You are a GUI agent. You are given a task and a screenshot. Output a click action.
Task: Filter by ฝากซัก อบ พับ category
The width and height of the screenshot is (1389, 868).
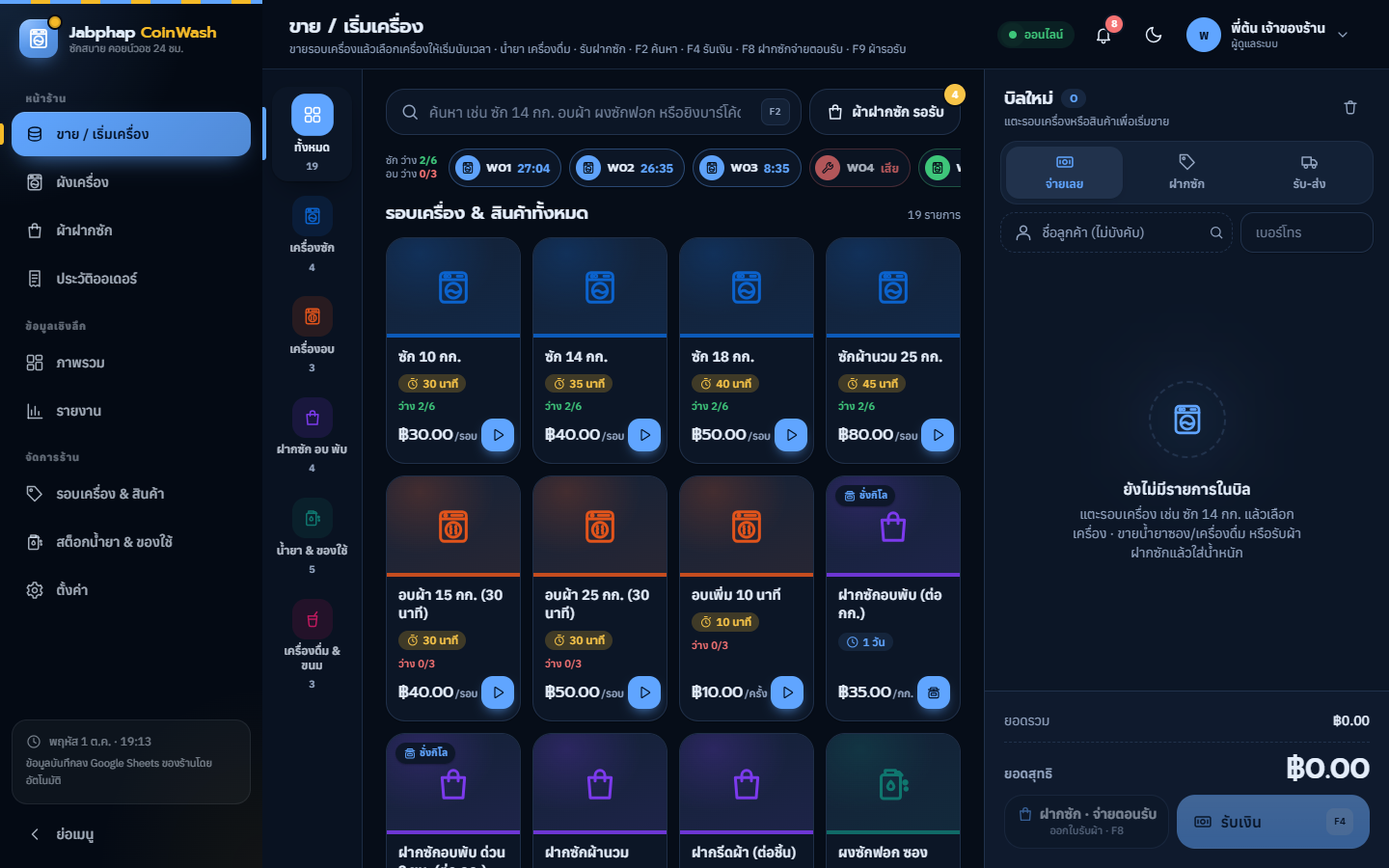pyautogui.click(x=313, y=435)
